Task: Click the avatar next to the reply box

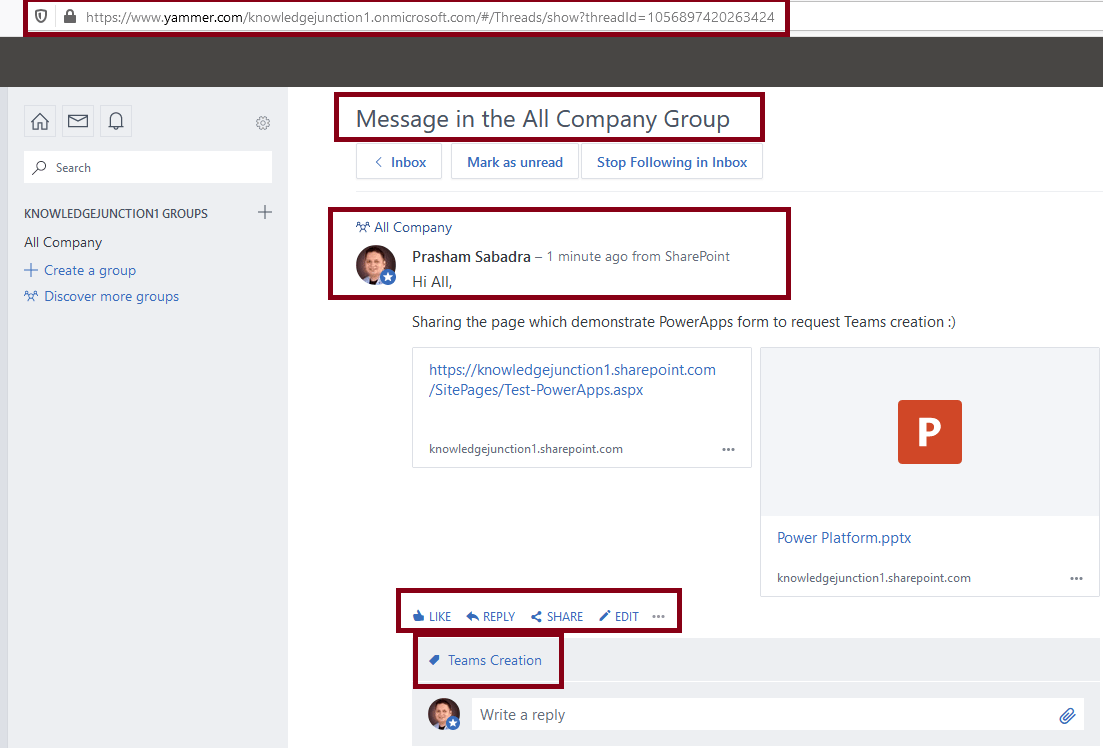Action: pos(444,714)
